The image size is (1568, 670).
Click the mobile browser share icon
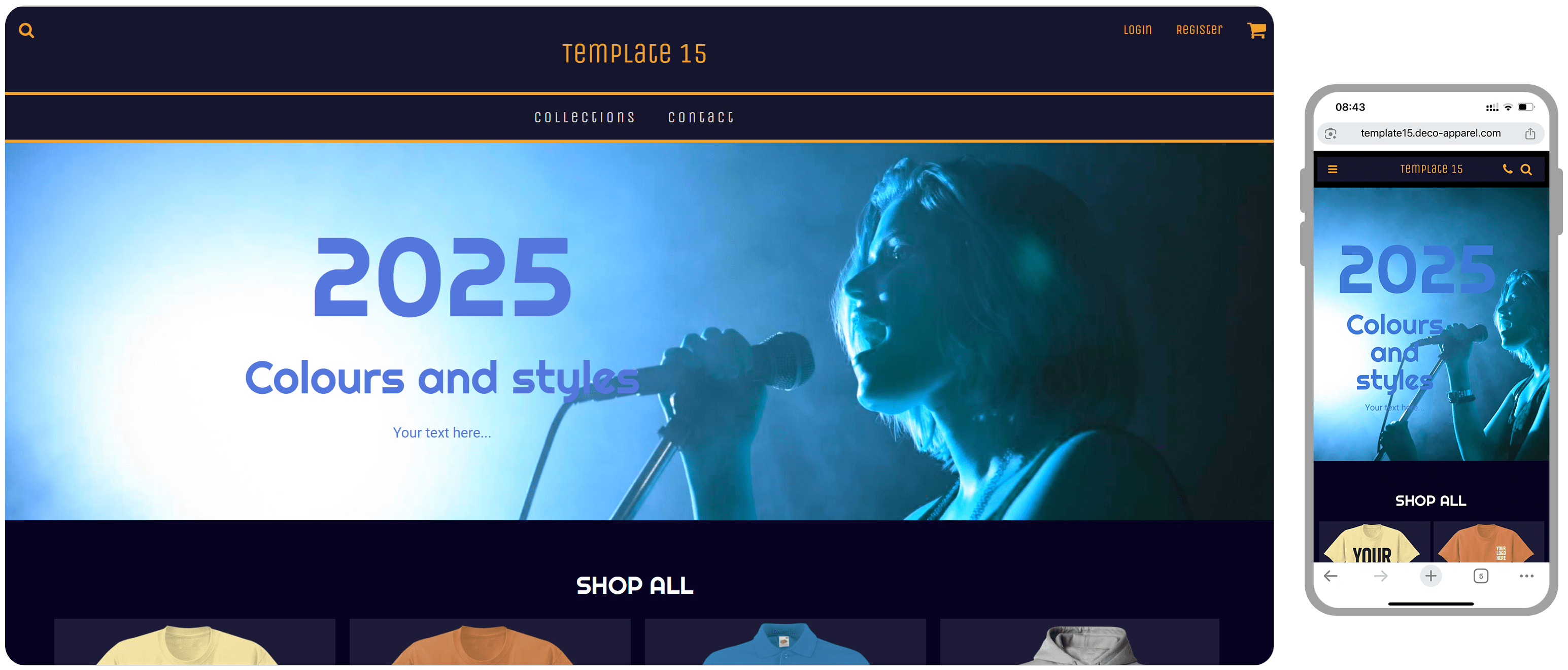click(1529, 133)
